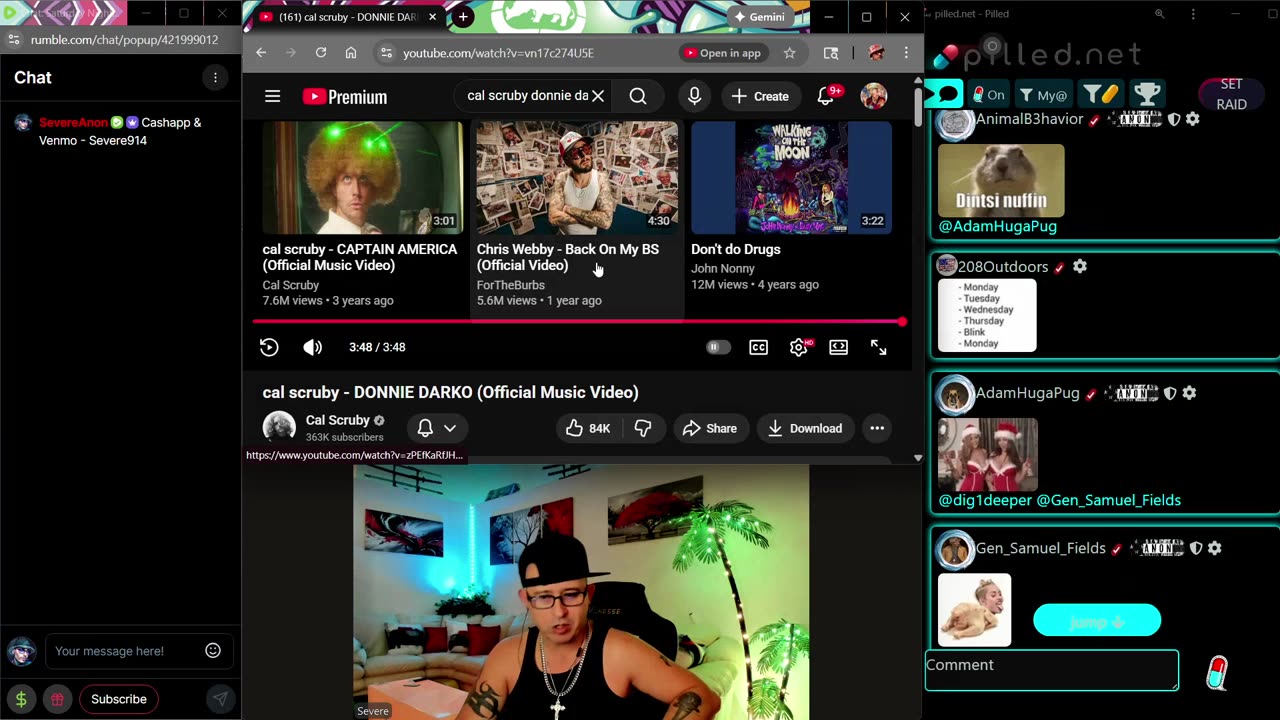The height and width of the screenshot is (720, 1280).
Task: Open the browser three-dot menu
Action: tap(906, 53)
